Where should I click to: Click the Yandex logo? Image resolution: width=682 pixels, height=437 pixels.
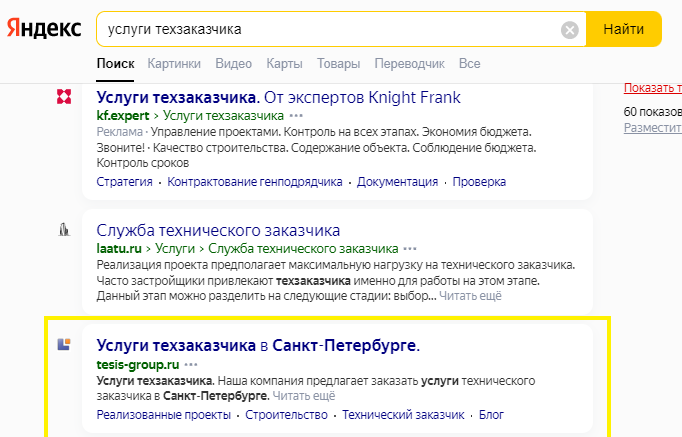44,29
